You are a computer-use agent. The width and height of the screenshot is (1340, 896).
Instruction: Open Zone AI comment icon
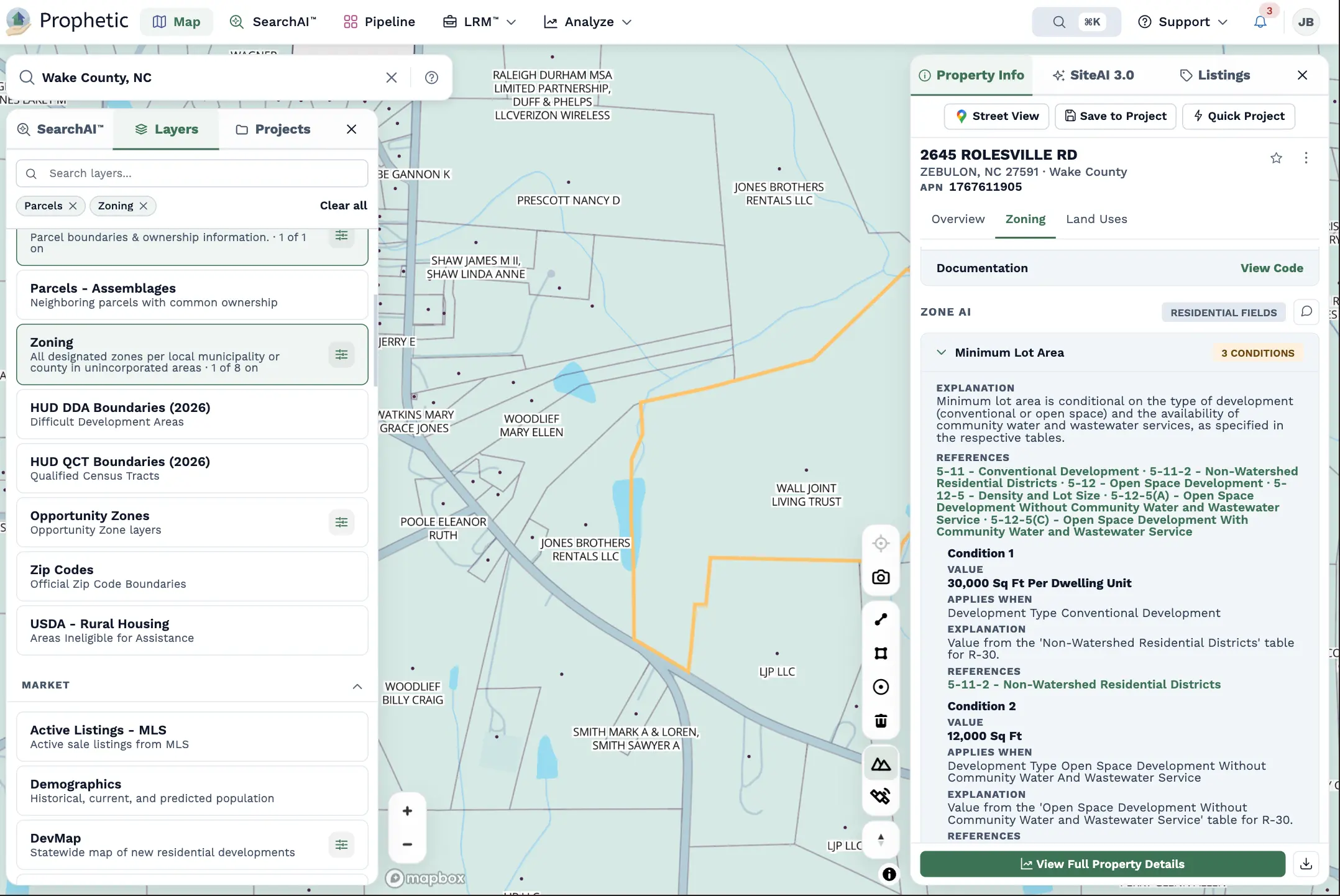[1306, 312]
